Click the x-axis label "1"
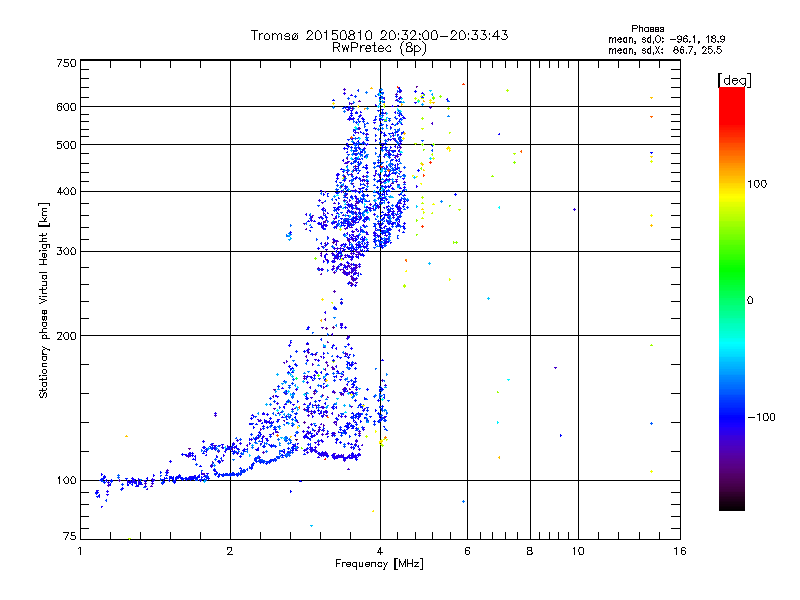 [80, 551]
